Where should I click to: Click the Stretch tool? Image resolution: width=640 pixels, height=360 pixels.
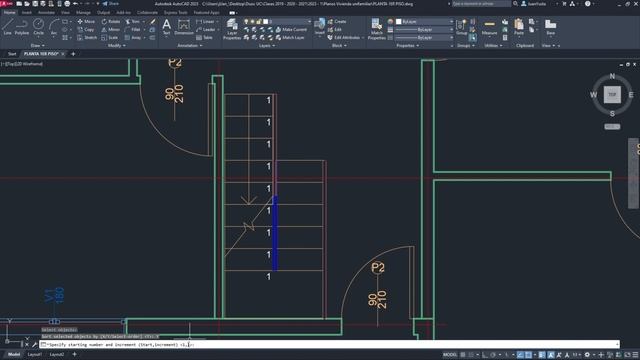[87, 38]
